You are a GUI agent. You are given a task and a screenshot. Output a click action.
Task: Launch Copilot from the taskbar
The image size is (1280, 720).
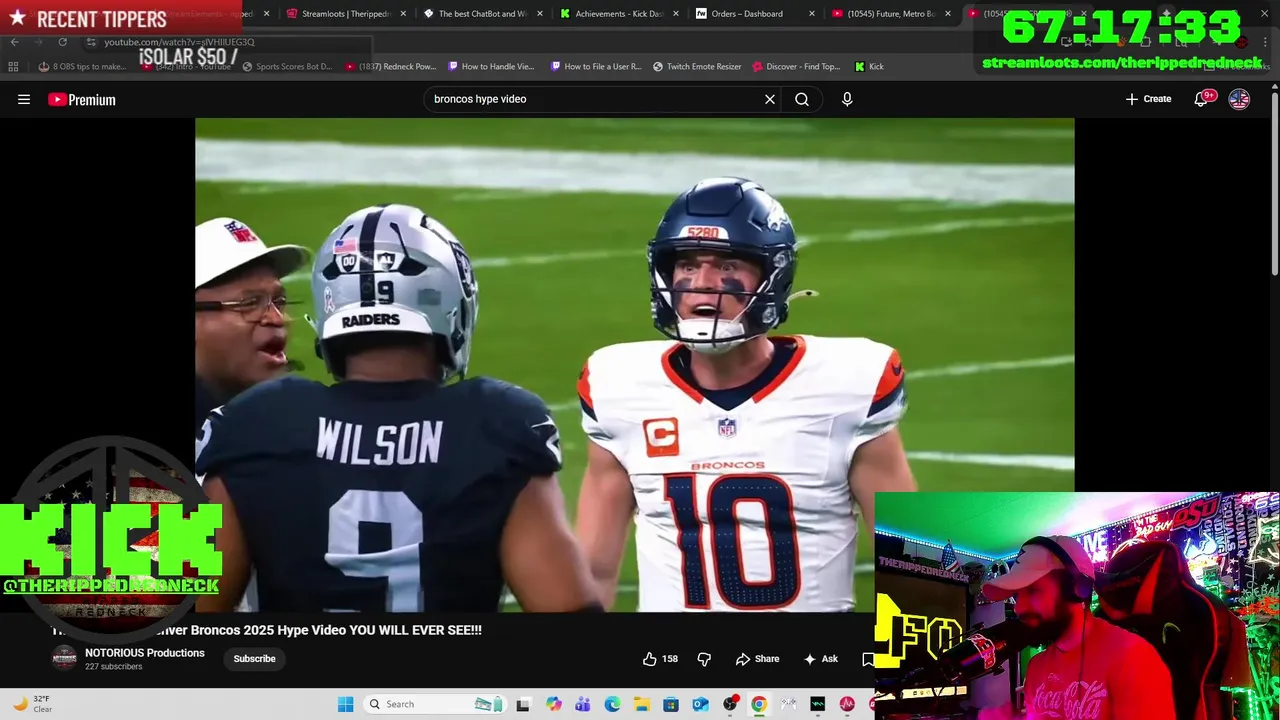[553, 704]
